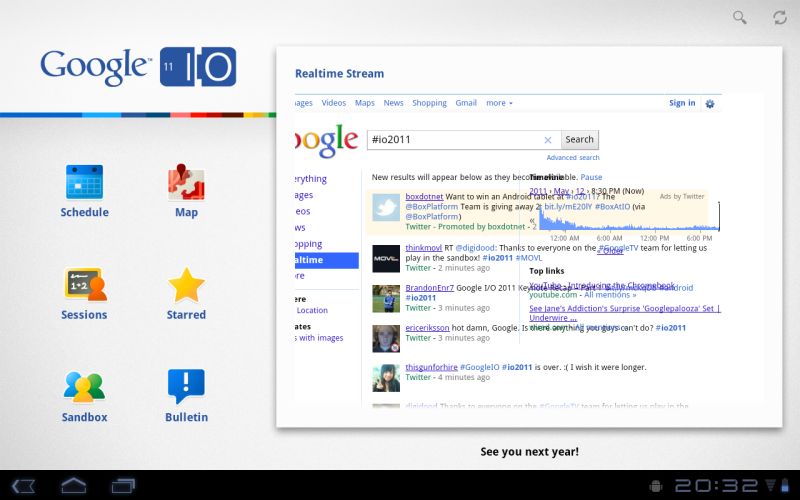Click ericeriksson's avatar thumbnail

(386, 339)
